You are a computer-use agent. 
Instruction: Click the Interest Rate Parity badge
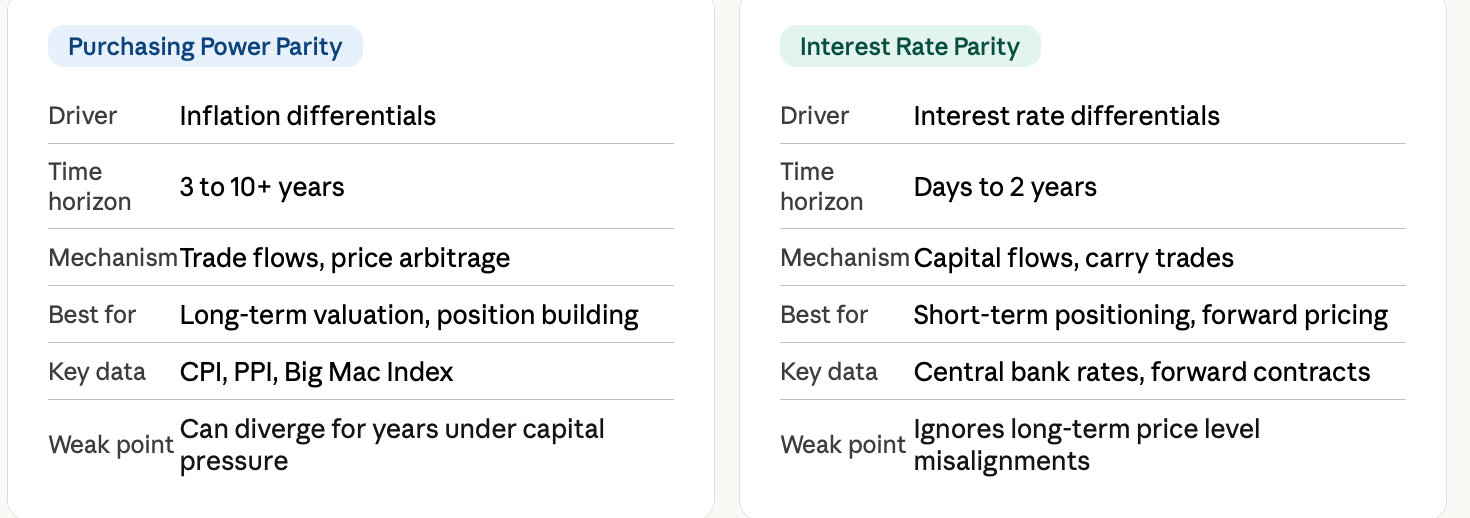coord(910,46)
